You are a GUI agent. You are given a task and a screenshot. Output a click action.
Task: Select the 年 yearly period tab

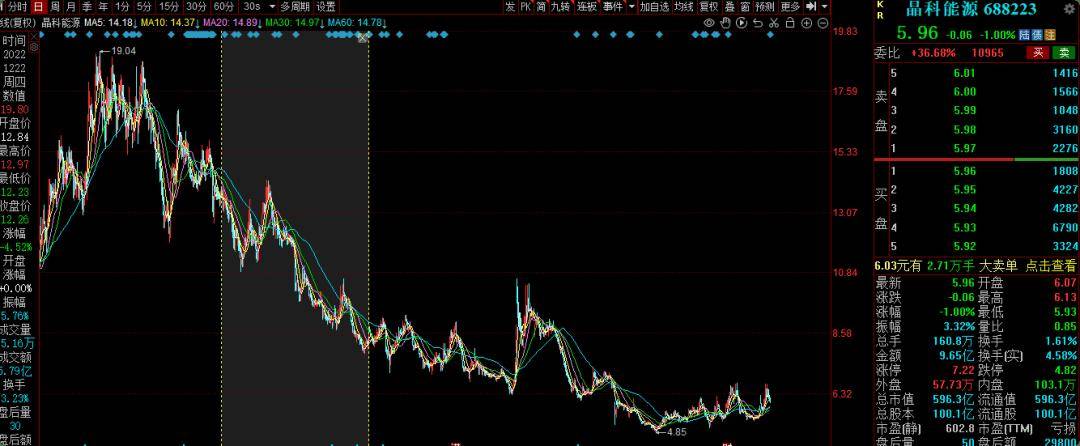pos(103,7)
